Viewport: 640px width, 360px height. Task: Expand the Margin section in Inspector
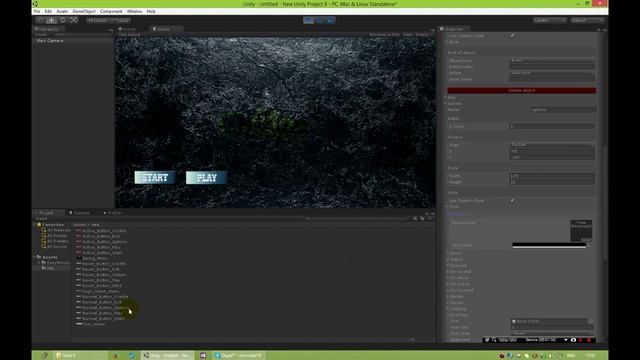click(457, 302)
